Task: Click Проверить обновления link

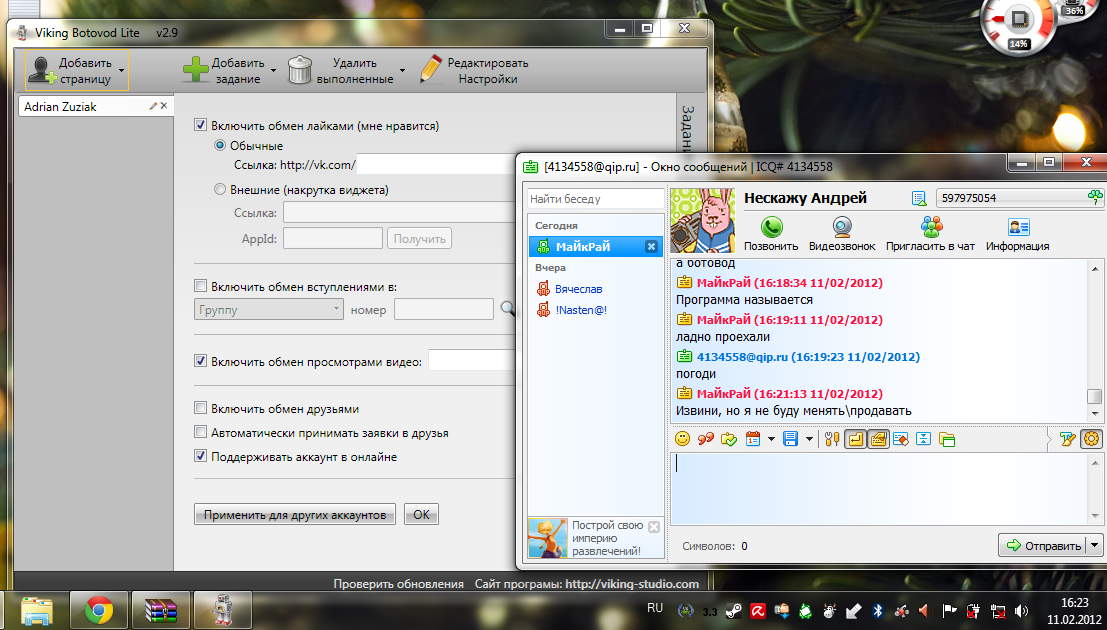Action: pos(399,584)
